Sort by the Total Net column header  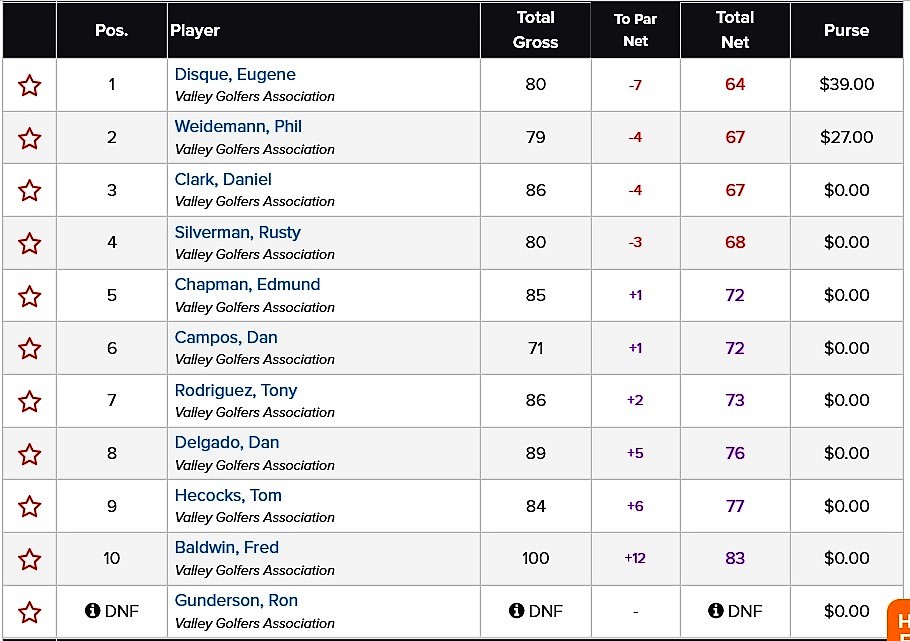coord(735,30)
